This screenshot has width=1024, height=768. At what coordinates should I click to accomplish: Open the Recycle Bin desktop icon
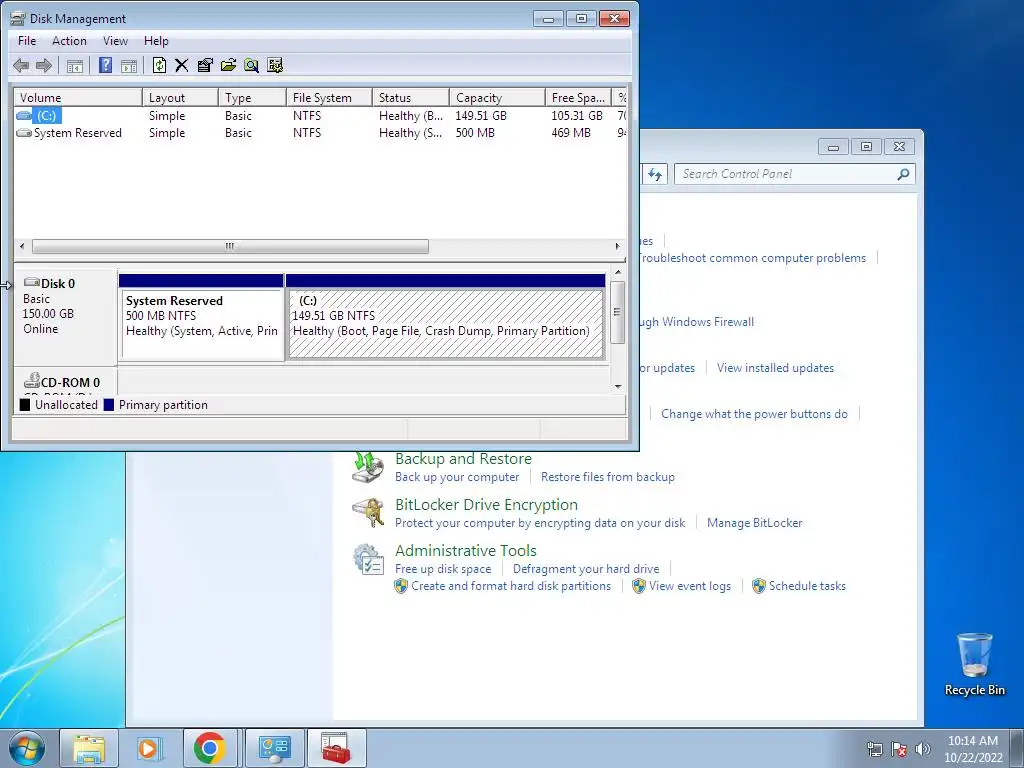click(x=974, y=664)
